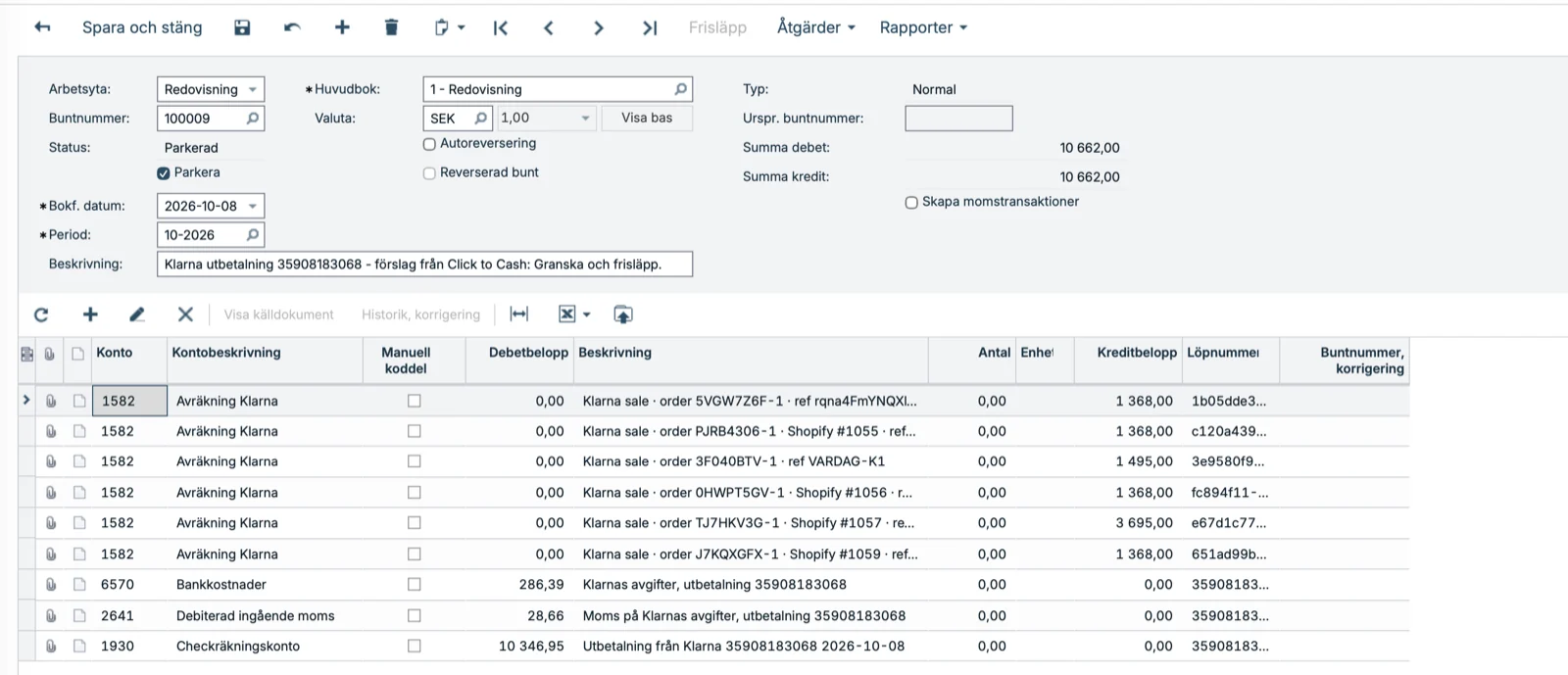This screenshot has width=1568, height=675.
Task: Click the Urspr. buntnummer input field
Action: tap(958, 119)
